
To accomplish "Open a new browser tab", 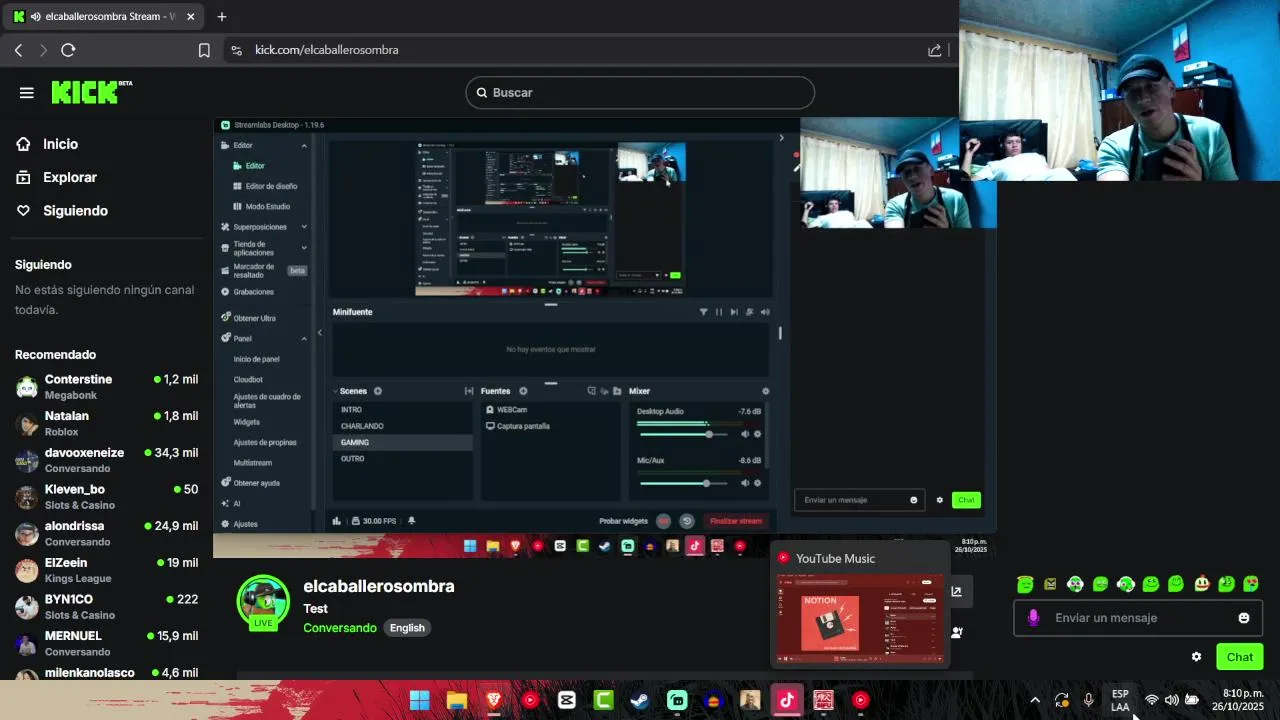I will (x=222, y=17).
